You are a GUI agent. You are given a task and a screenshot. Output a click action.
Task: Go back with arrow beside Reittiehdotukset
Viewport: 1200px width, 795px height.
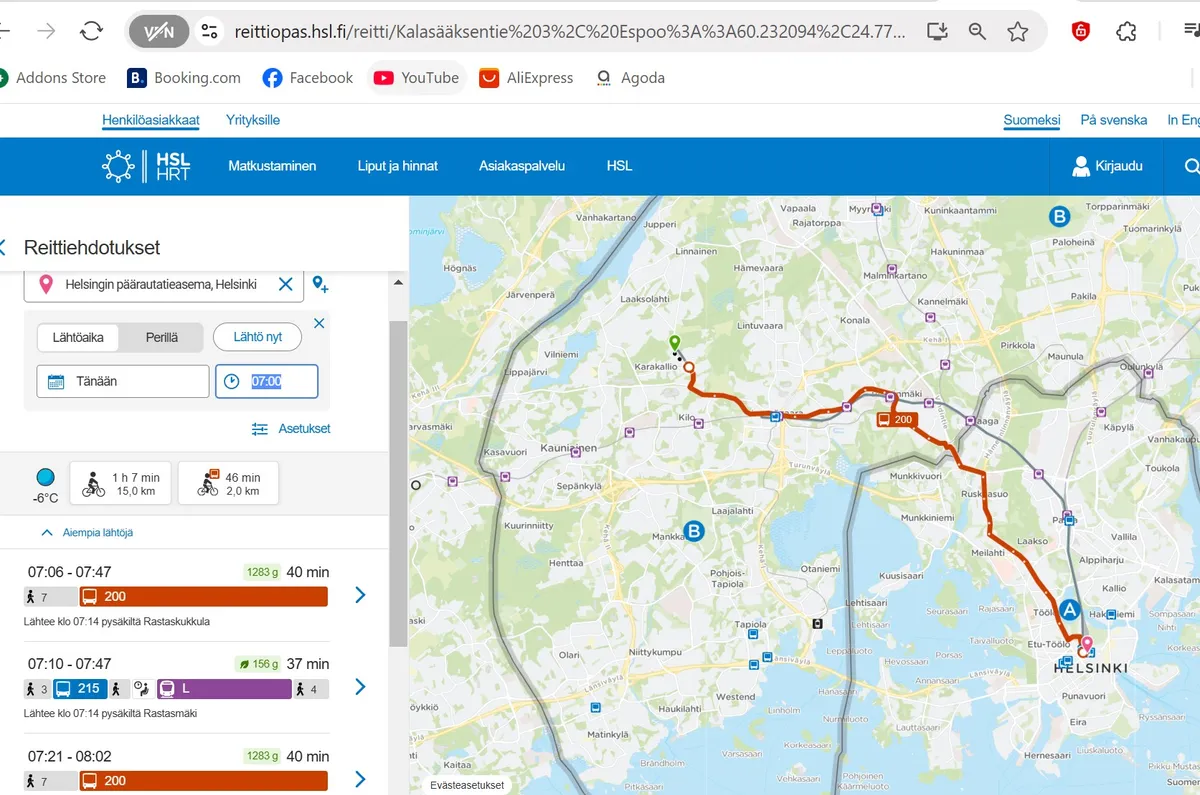click(x=4, y=247)
